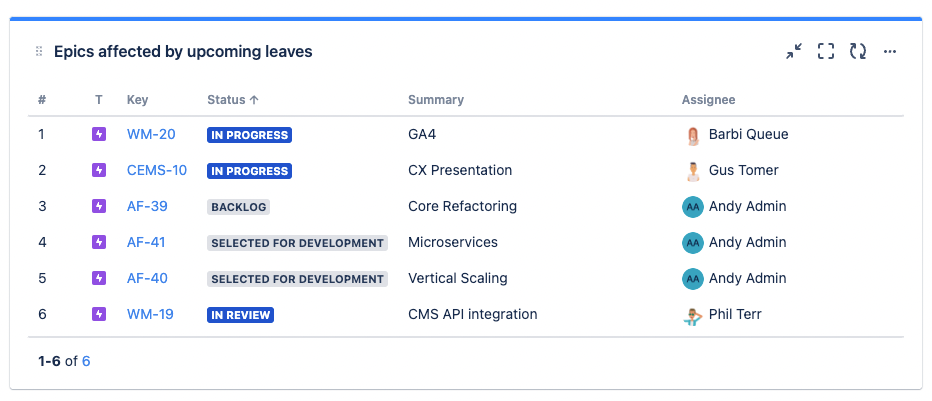Image resolution: width=932 pixels, height=401 pixels.
Task: Click the Backlog status lozenge
Action: pyautogui.click(x=238, y=207)
